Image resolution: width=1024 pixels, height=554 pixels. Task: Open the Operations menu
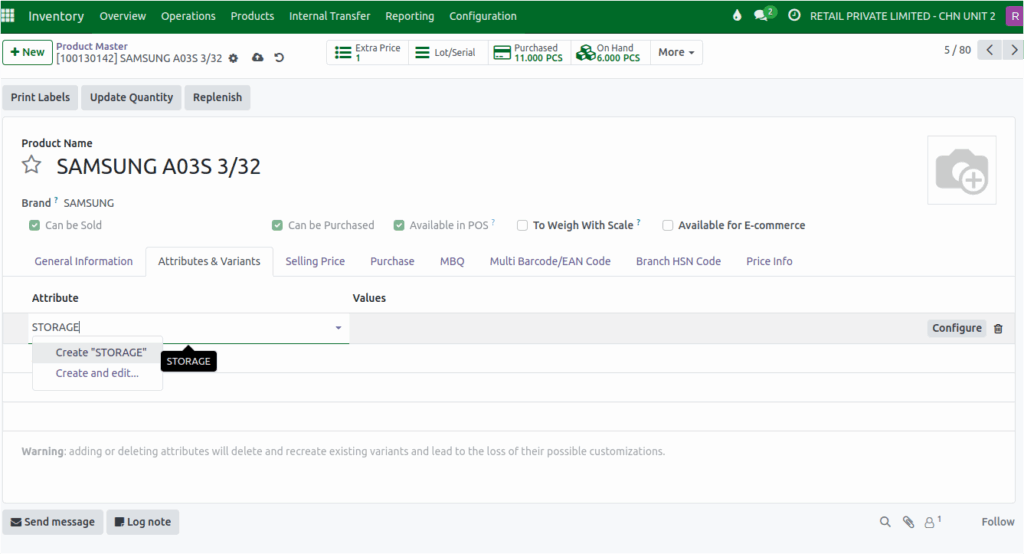coord(188,16)
